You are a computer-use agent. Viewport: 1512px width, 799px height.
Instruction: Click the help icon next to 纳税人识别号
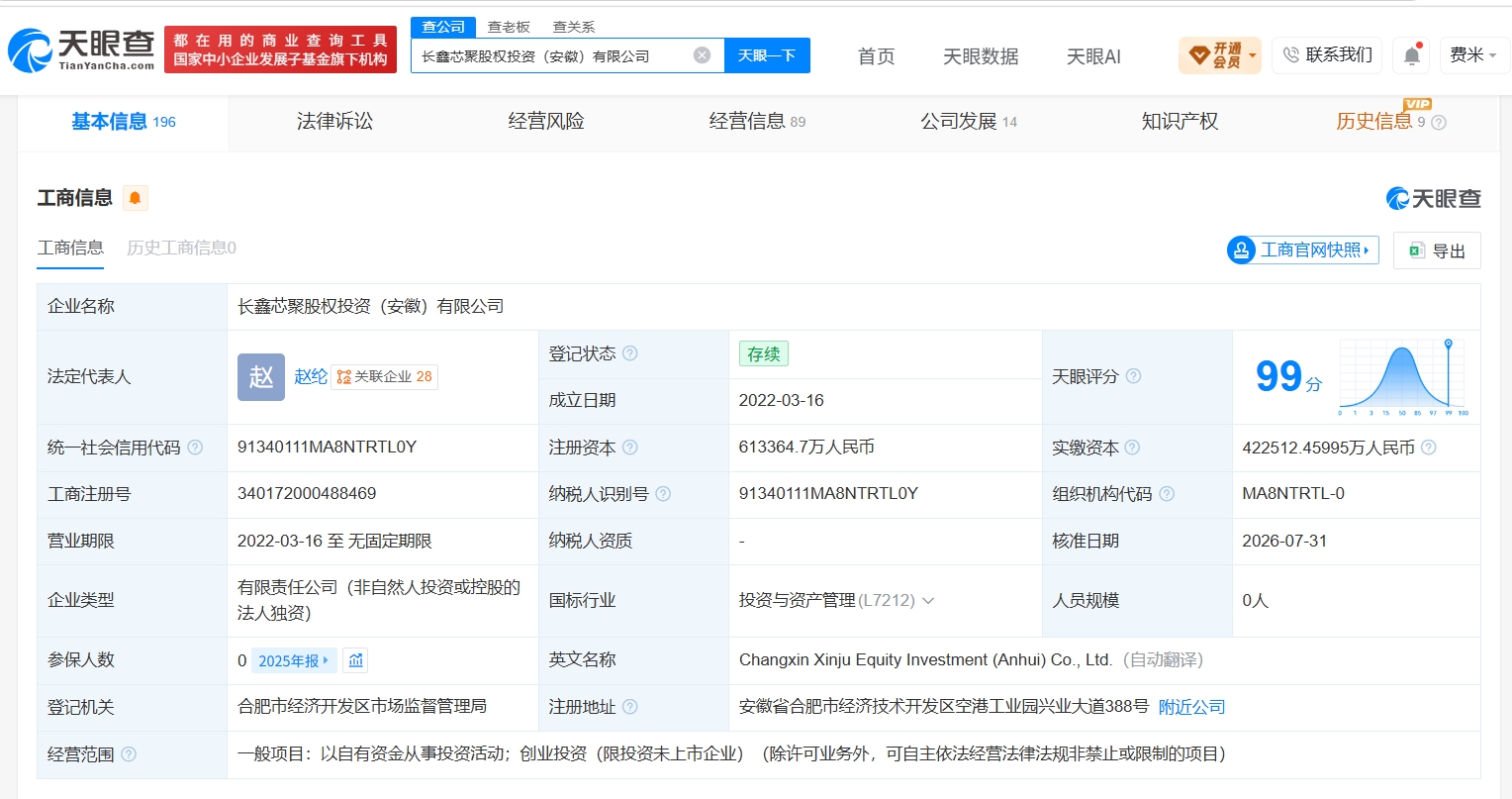coord(663,494)
